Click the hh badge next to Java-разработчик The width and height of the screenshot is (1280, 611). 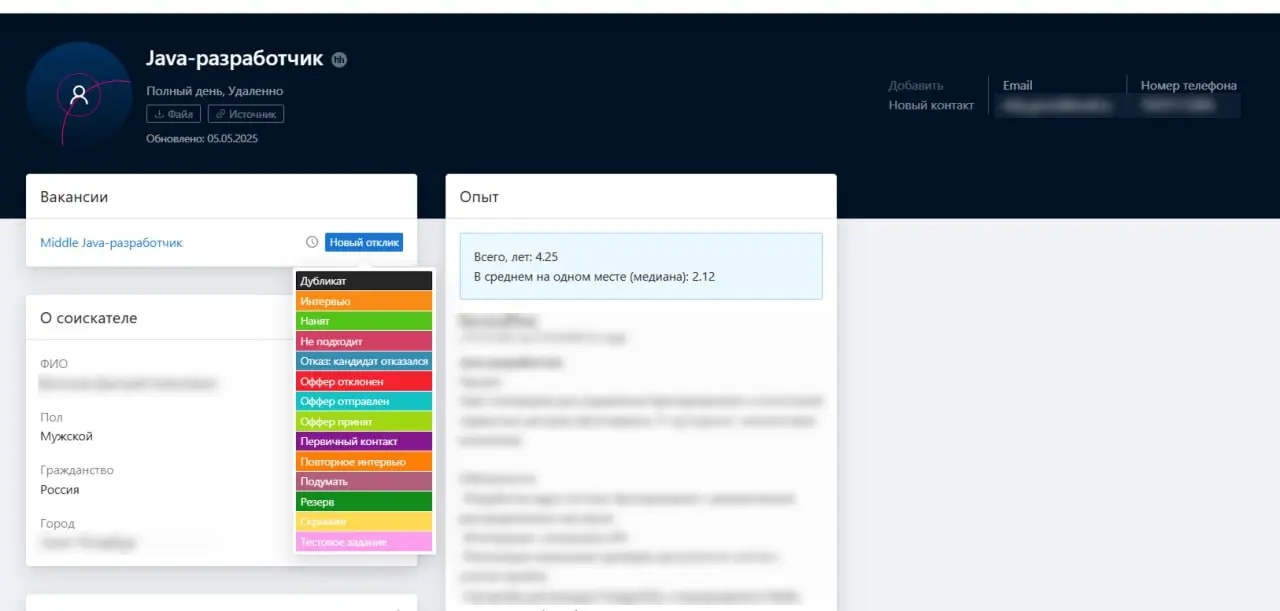point(340,60)
